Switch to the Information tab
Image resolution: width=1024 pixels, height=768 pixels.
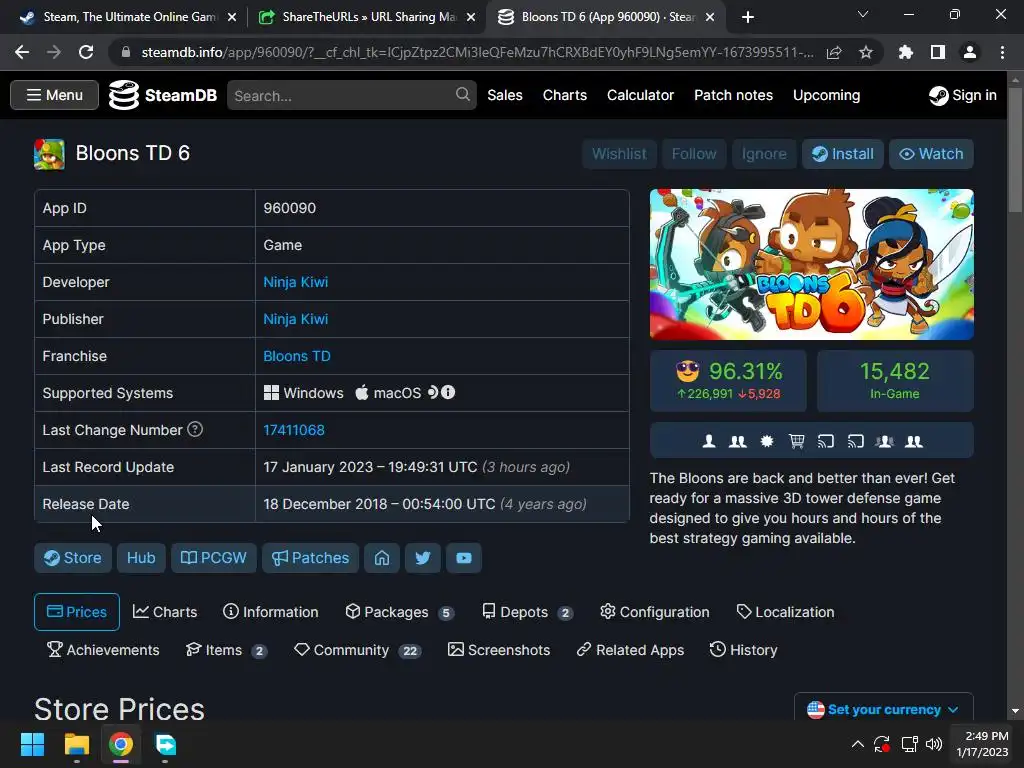point(270,612)
